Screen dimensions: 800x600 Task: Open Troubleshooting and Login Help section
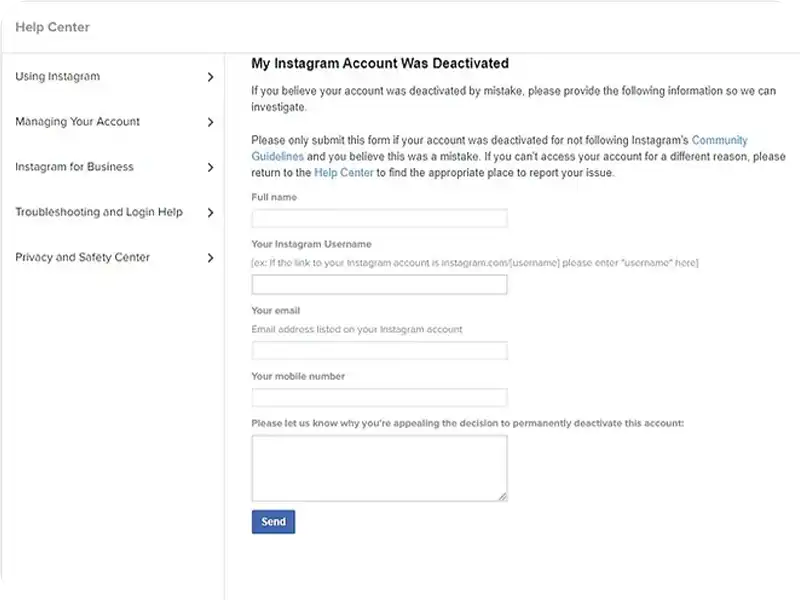99,212
